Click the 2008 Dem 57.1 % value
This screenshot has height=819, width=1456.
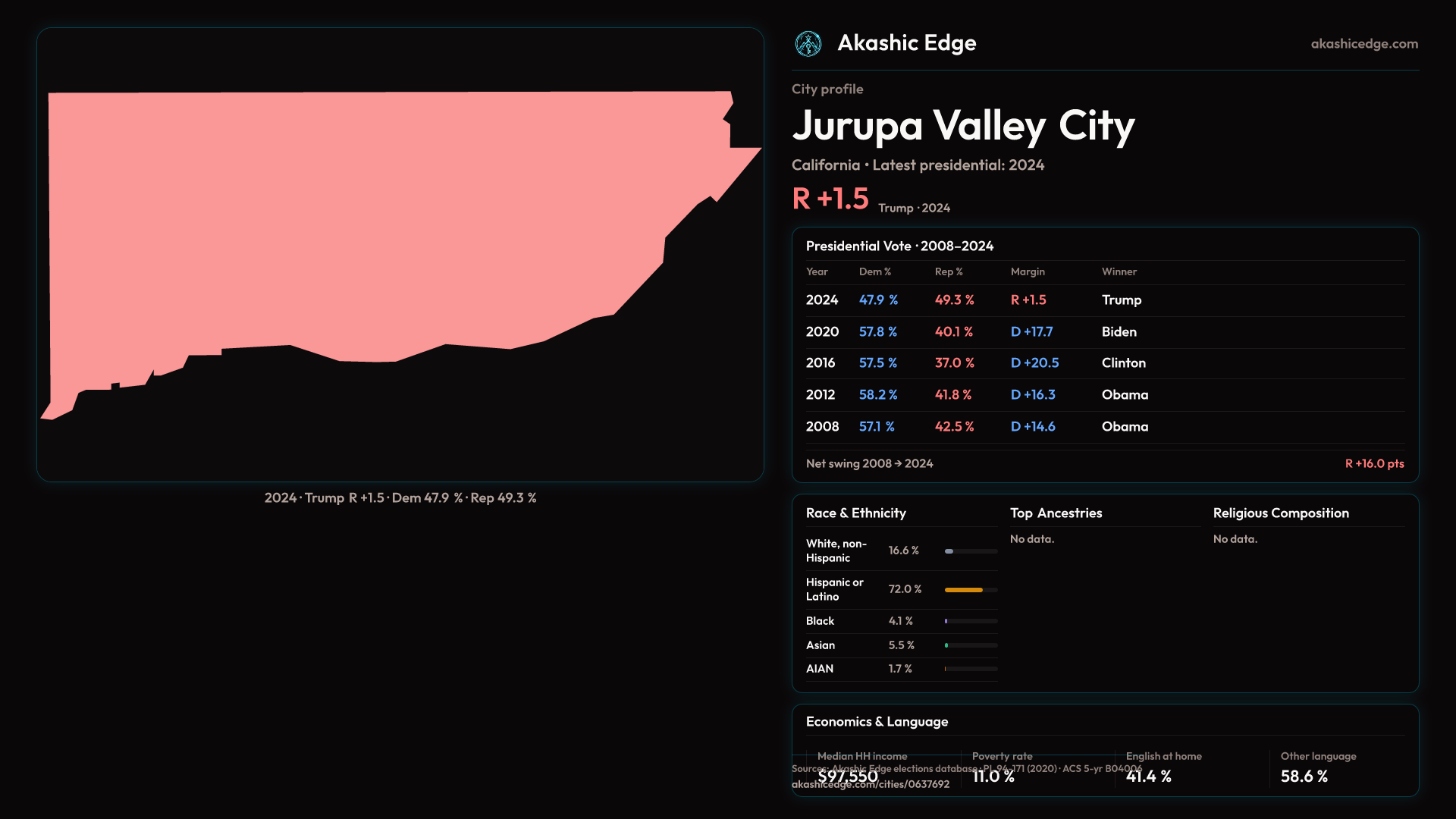pos(877,427)
